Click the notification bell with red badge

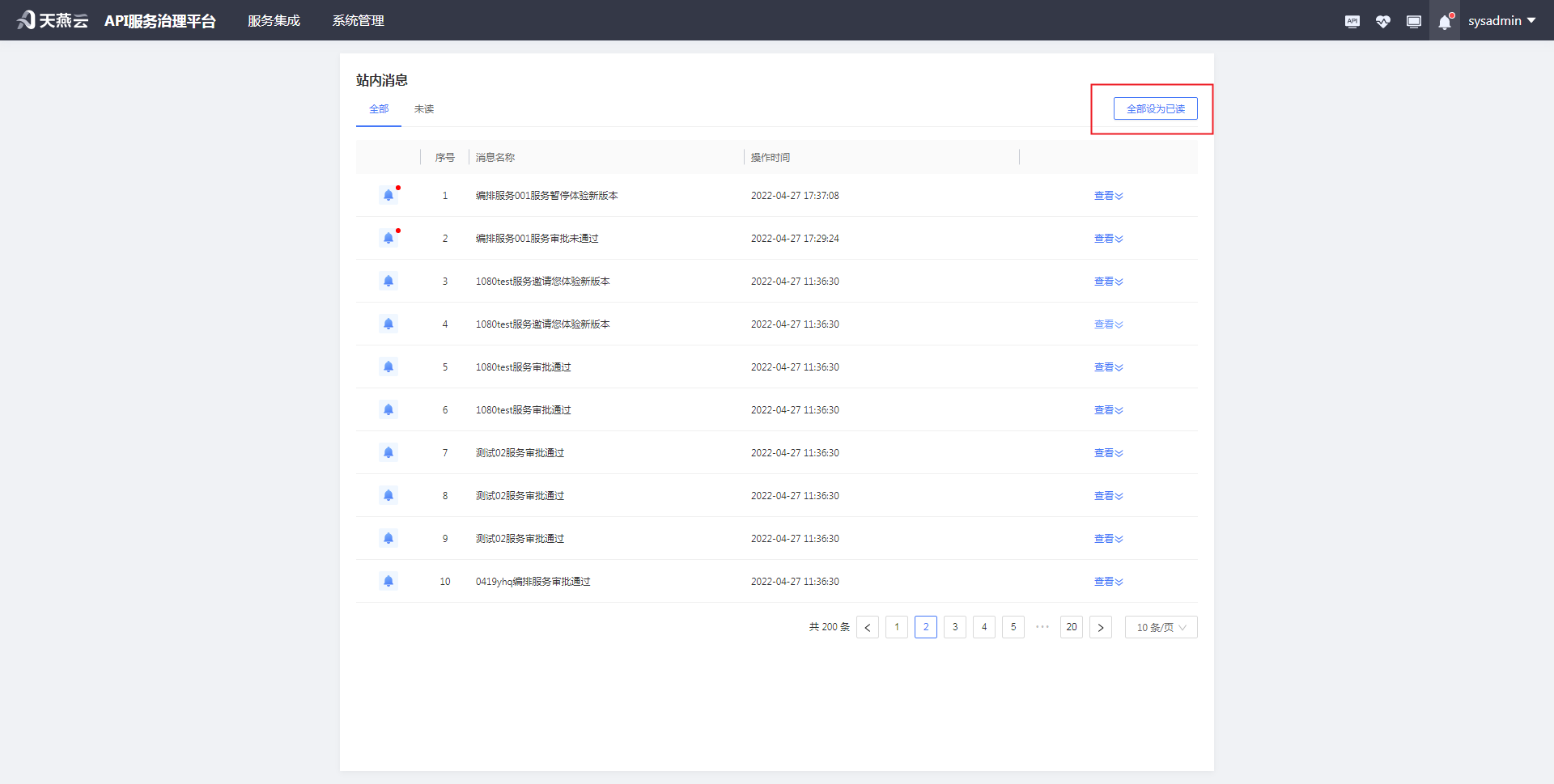pyautogui.click(x=1445, y=20)
